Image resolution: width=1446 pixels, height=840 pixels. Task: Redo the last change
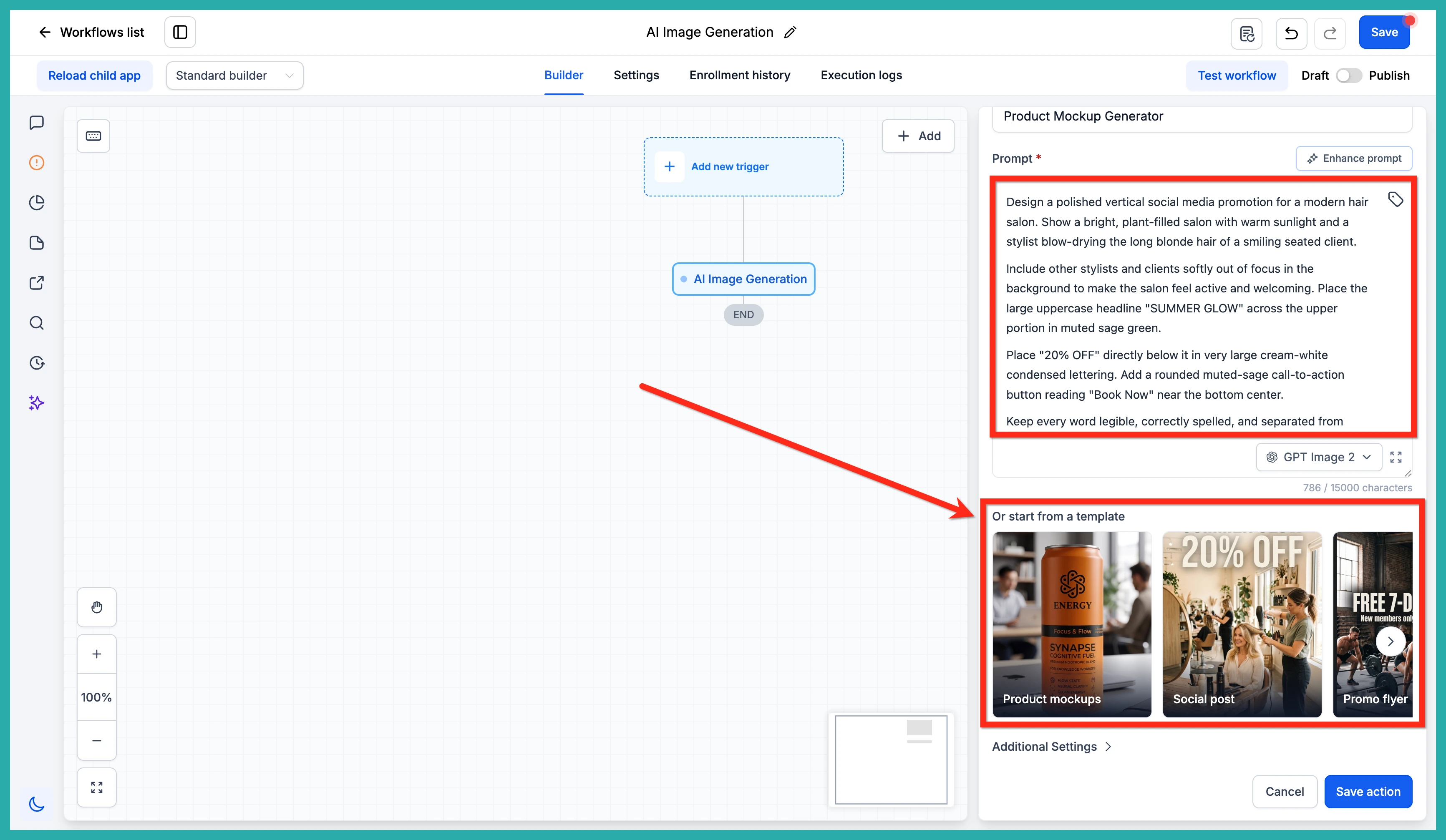[x=1330, y=33]
